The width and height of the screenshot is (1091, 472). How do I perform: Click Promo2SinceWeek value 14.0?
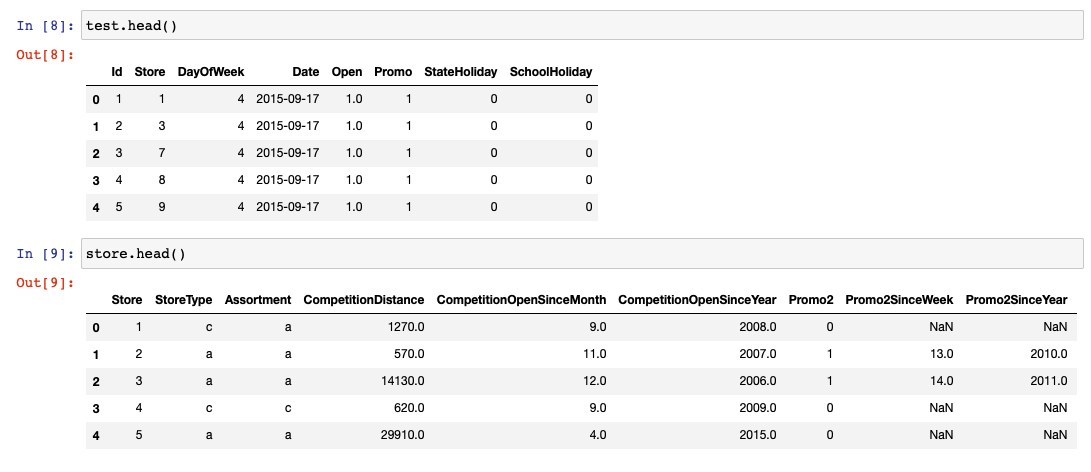(941, 381)
